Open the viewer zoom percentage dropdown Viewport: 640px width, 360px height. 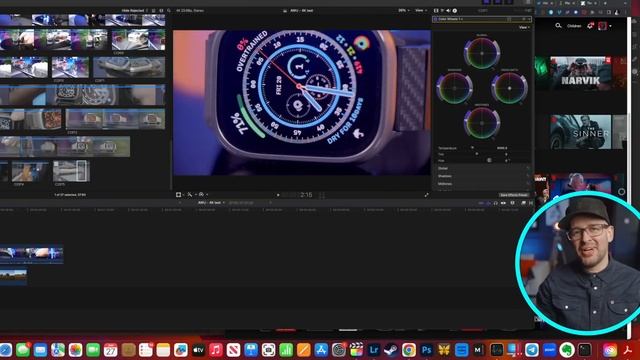(403, 11)
